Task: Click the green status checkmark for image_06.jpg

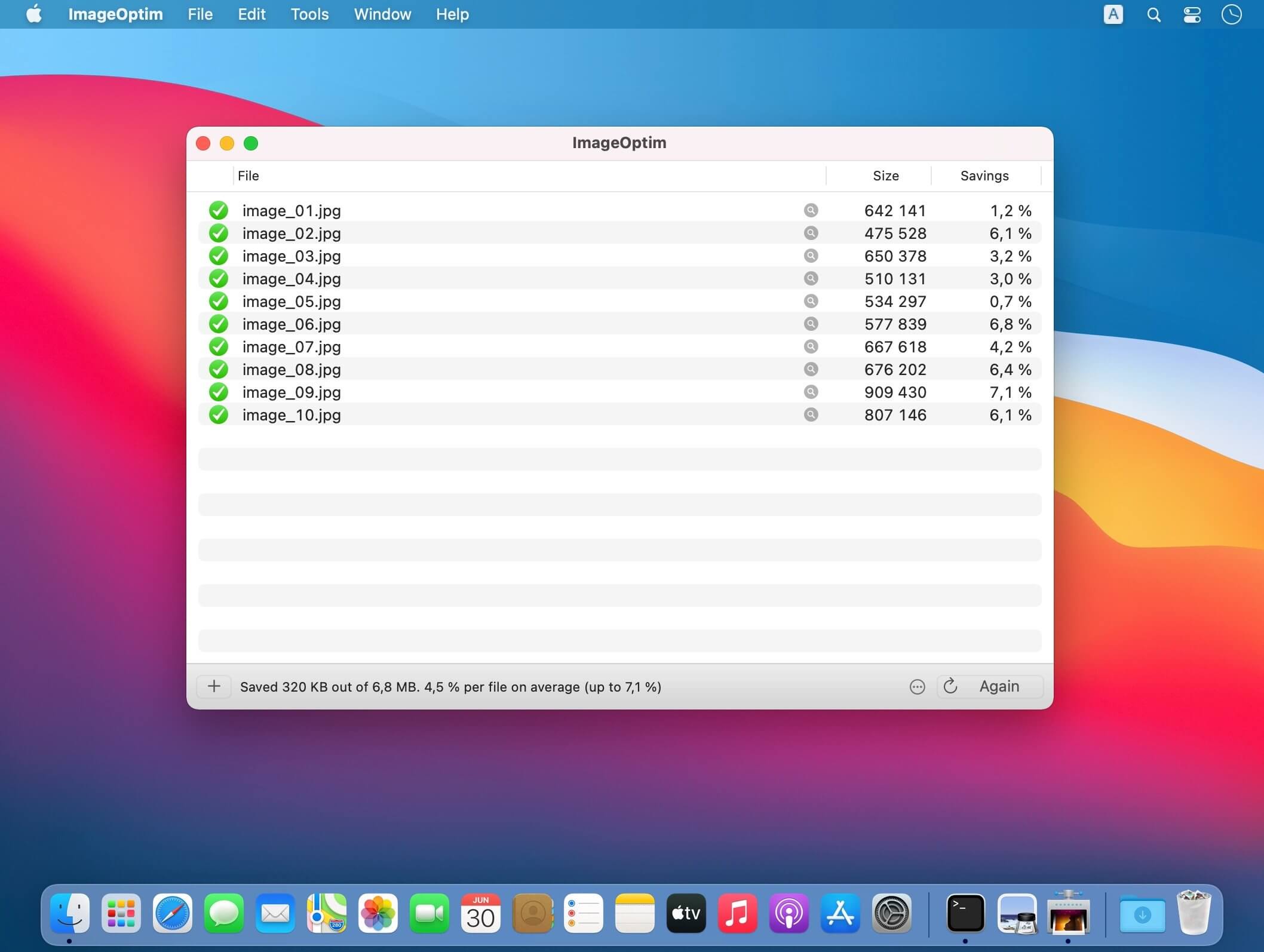Action: pos(219,324)
